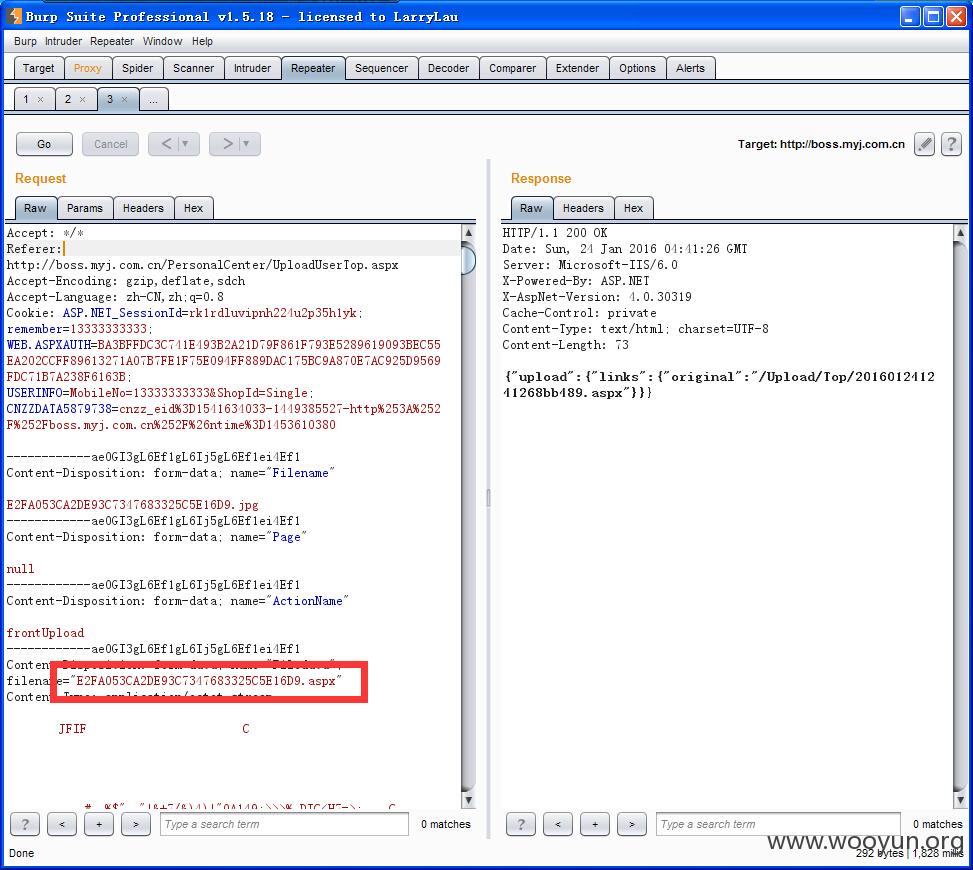Go to next match in response search

tap(632, 824)
